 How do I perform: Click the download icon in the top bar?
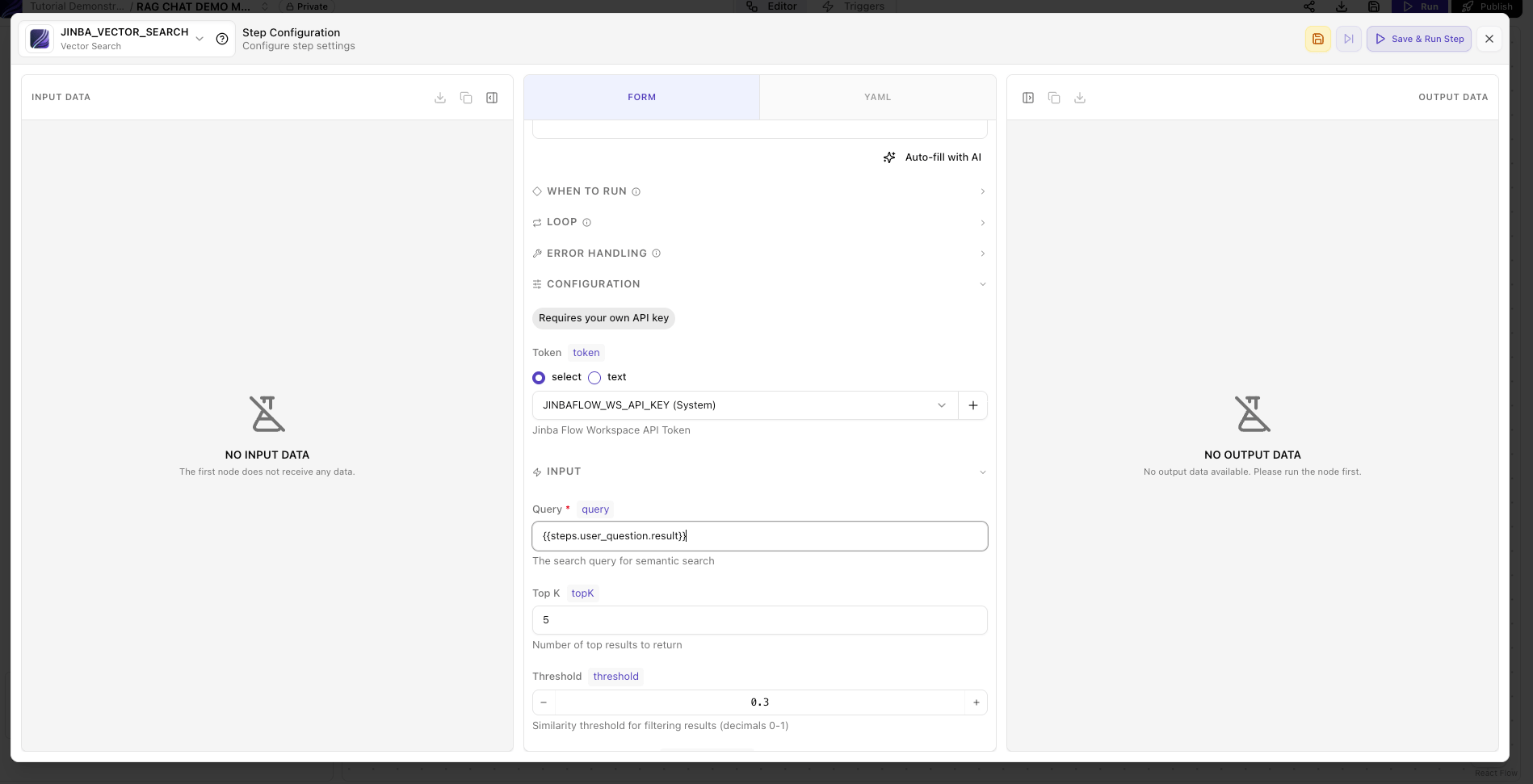tap(1342, 6)
